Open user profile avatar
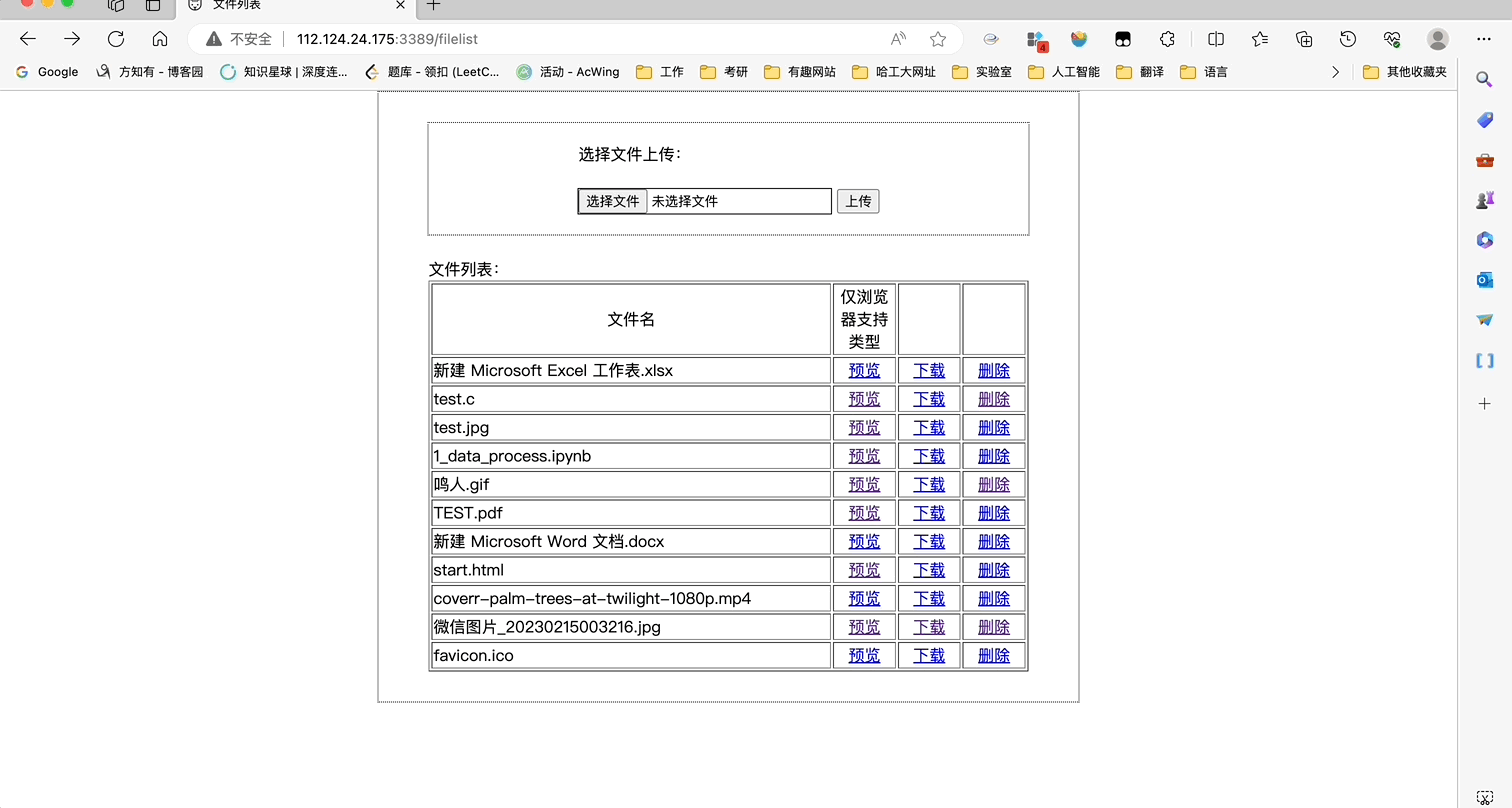This screenshot has height=808, width=1512. click(1438, 39)
